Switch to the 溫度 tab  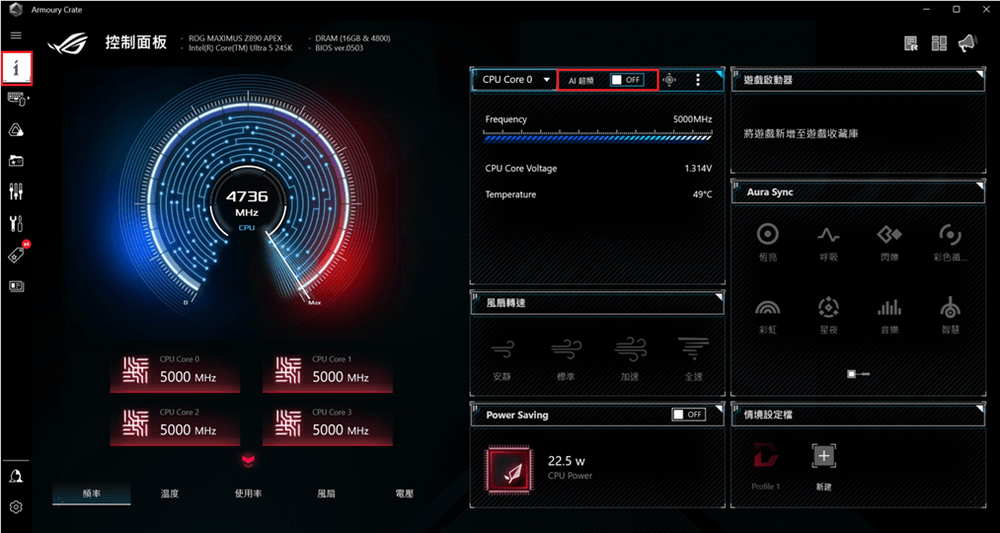pos(170,494)
